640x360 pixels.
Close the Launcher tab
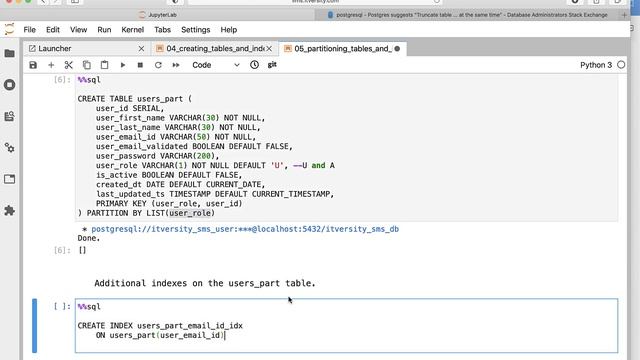point(141,49)
